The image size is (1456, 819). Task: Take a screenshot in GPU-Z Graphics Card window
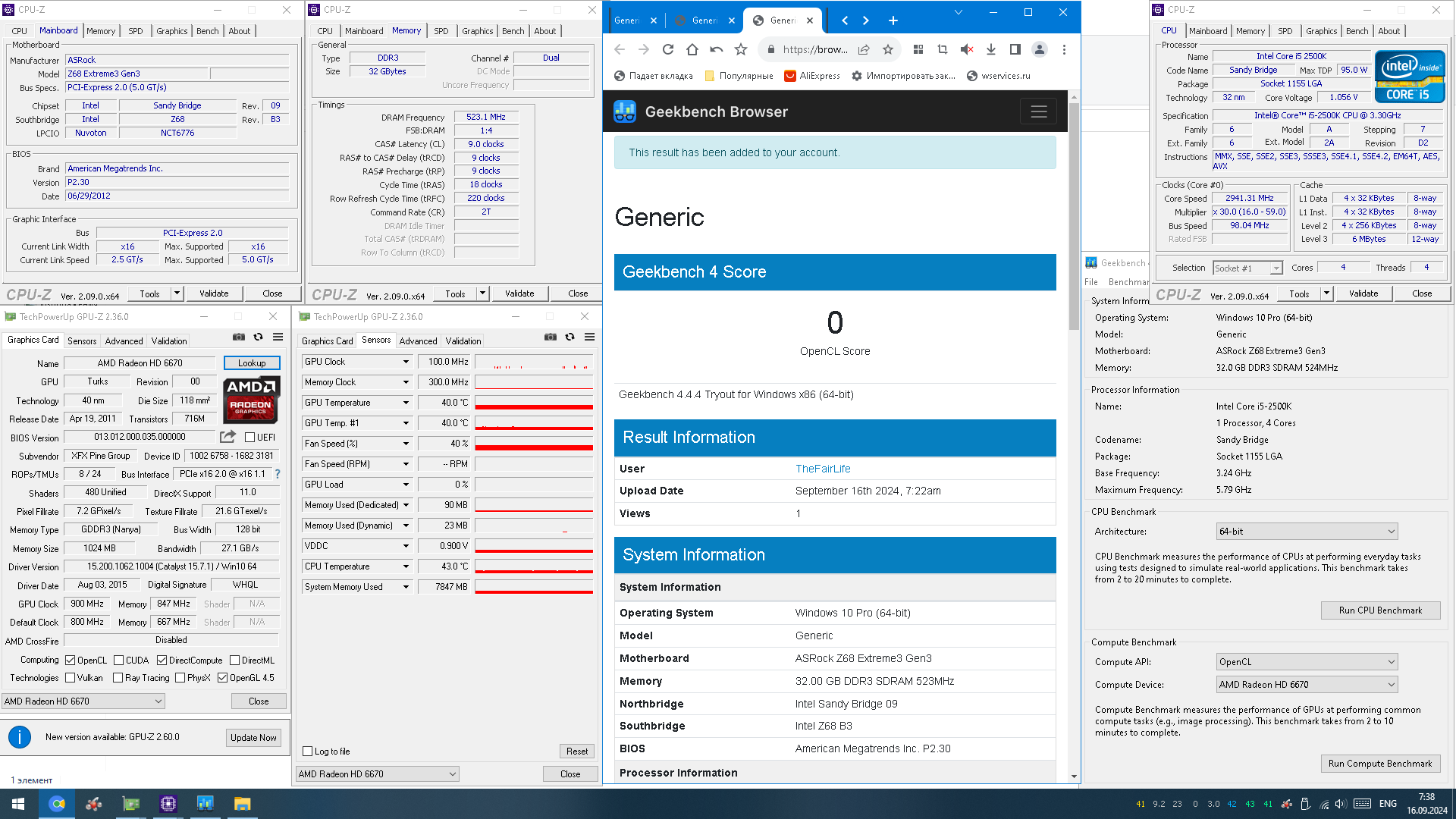239,337
